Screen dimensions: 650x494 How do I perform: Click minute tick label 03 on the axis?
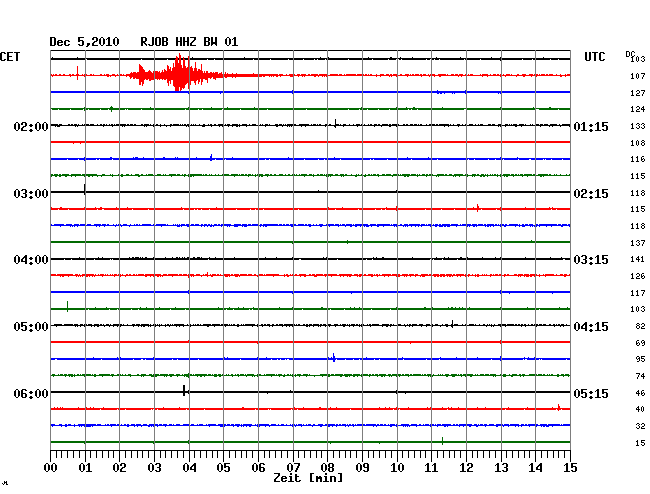tap(154, 468)
